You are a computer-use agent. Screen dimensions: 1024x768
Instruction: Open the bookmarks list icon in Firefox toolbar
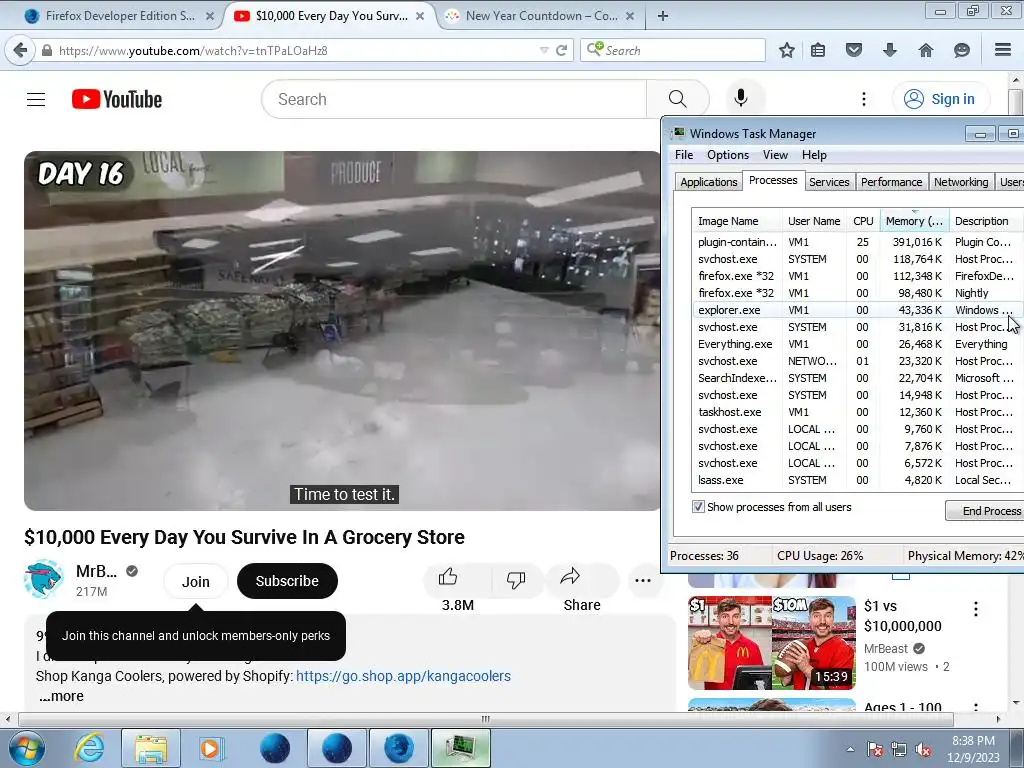[x=818, y=50]
